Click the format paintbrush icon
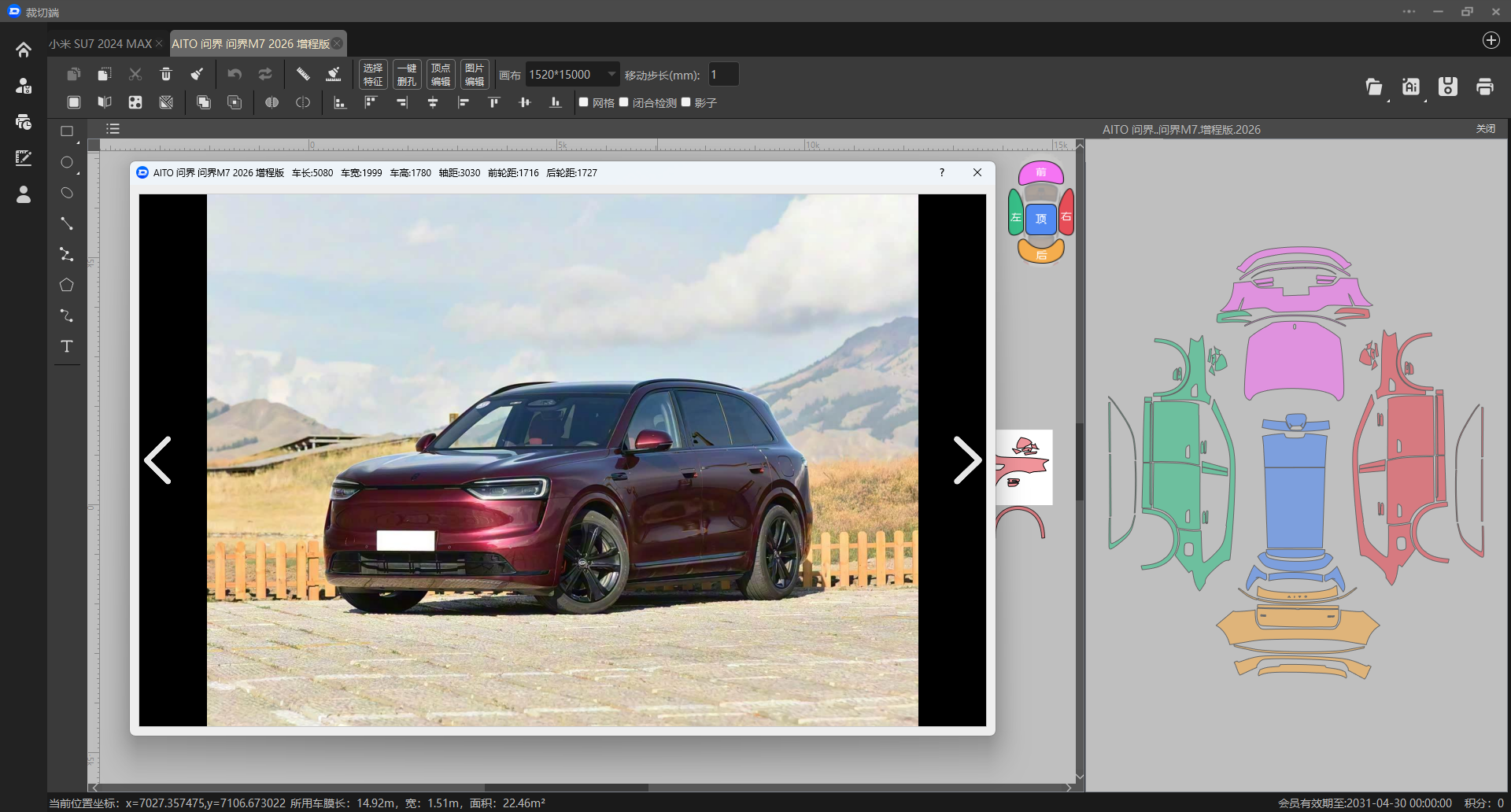 coord(197,74)
